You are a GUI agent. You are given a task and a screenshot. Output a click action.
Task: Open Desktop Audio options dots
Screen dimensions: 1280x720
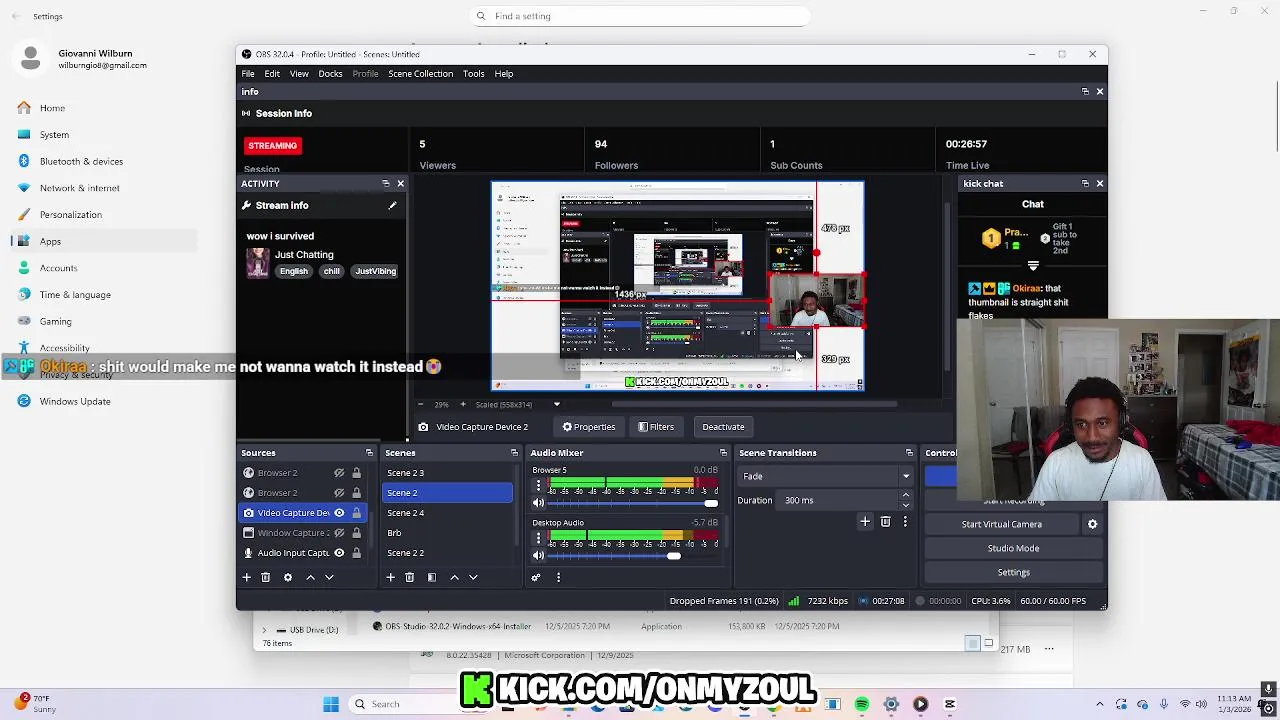click(538, 538)
